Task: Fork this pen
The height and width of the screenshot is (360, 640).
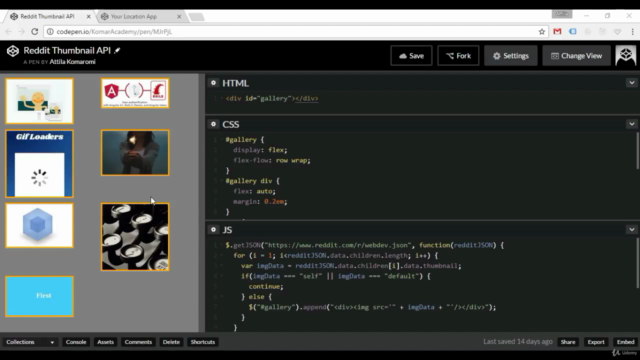Action: point(458,56)
